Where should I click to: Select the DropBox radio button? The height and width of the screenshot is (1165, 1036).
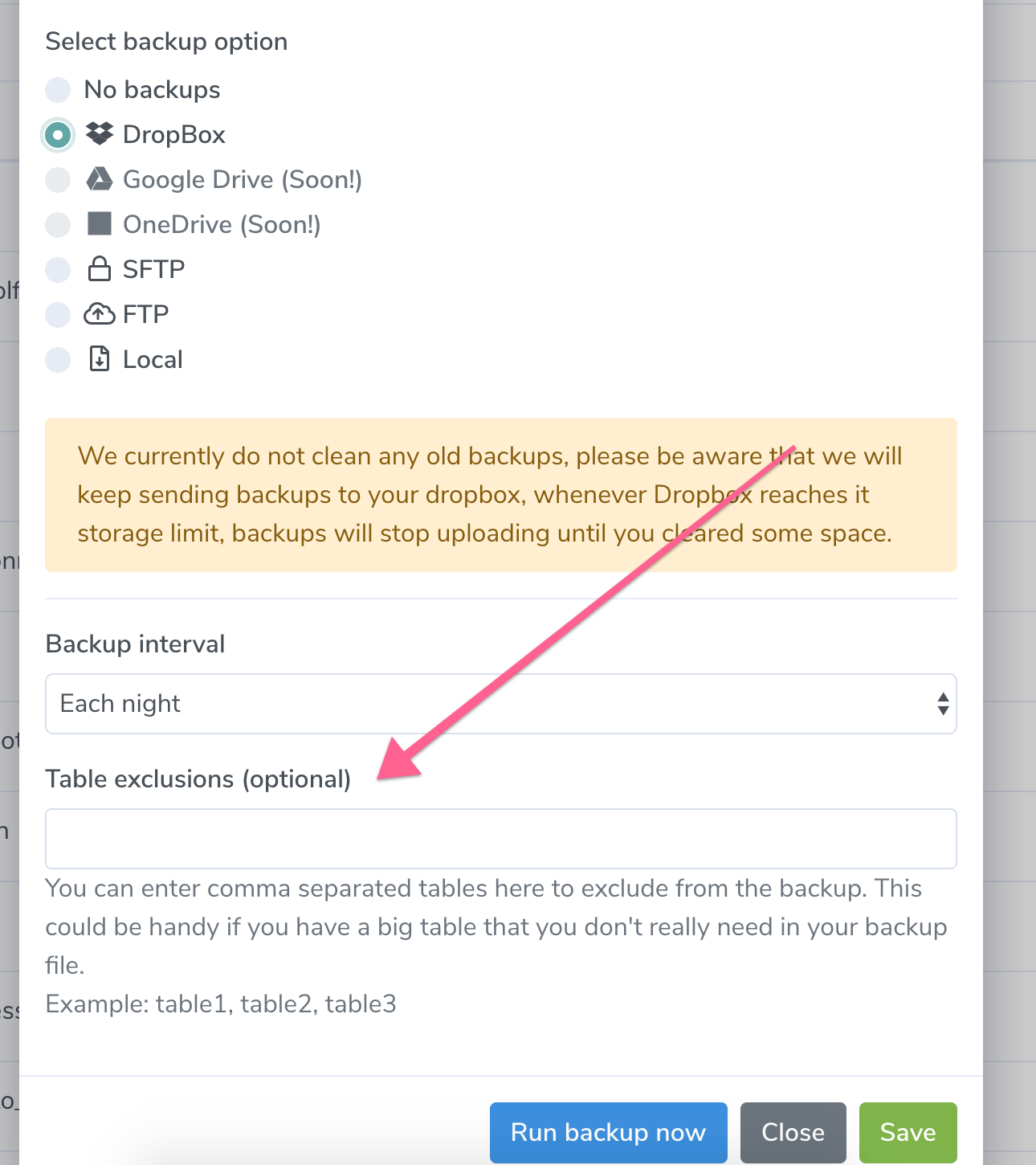(58, 135)
